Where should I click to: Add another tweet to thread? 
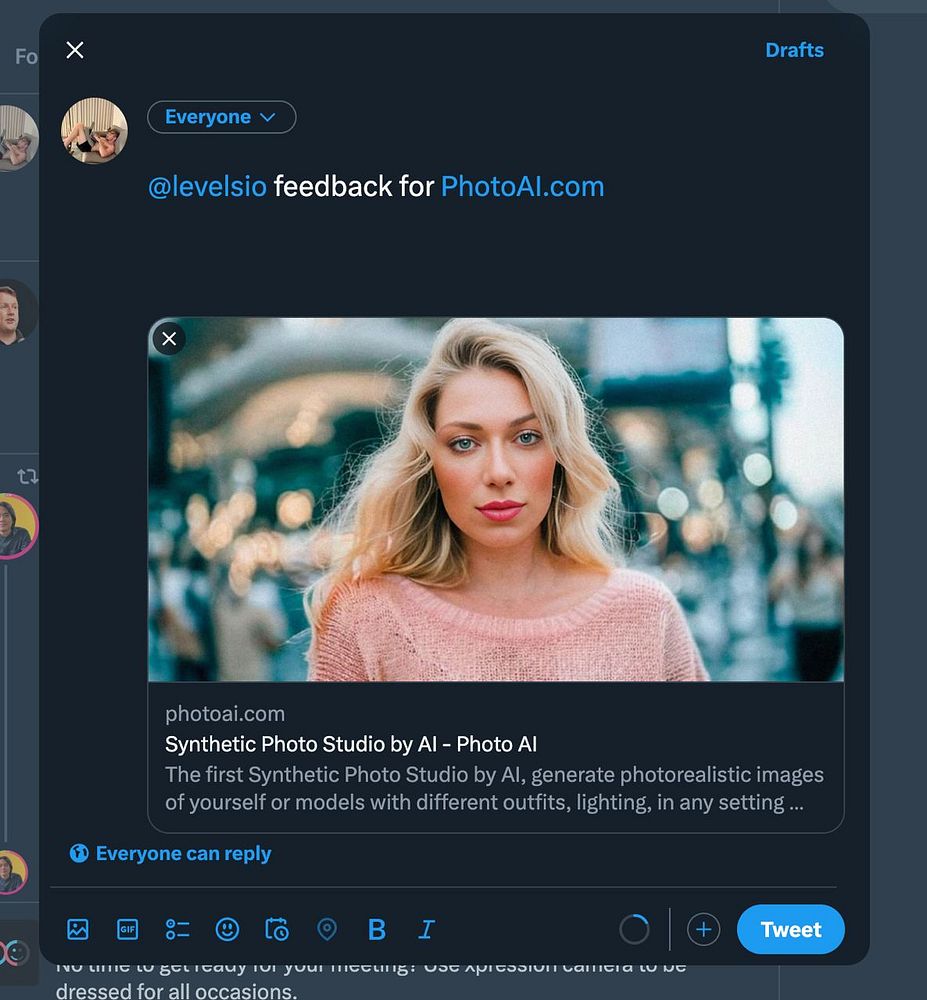tap(703, 930)
